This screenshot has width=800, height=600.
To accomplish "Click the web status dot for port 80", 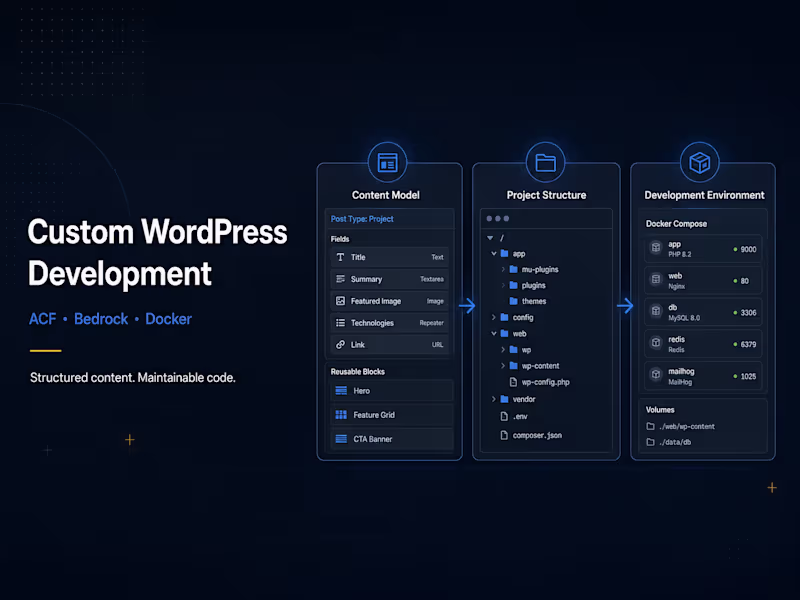I will click(735, 281).
